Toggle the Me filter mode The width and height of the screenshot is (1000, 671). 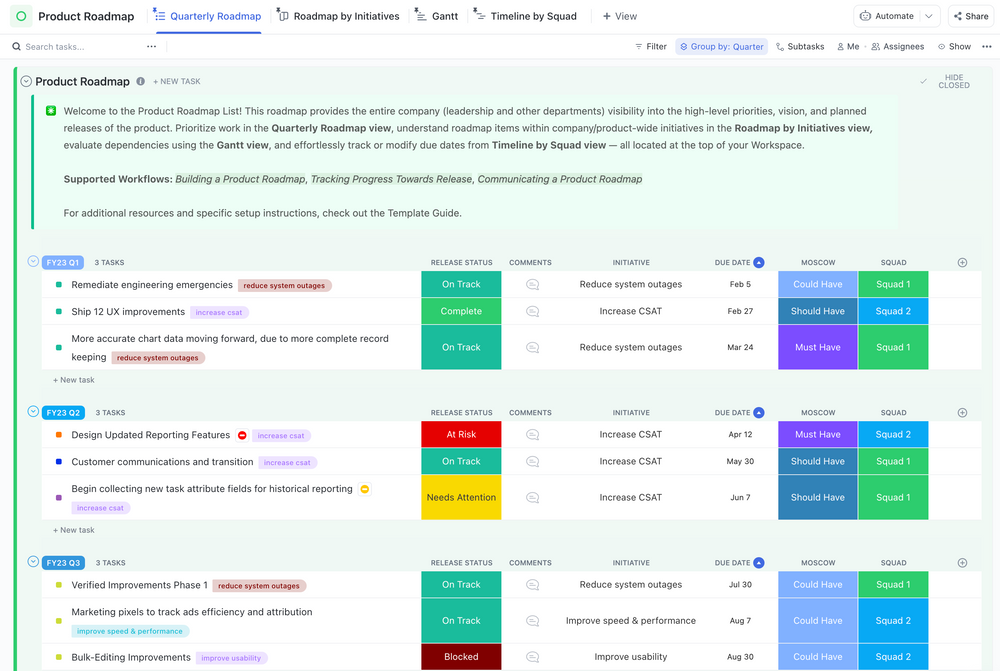click(848, 46)
